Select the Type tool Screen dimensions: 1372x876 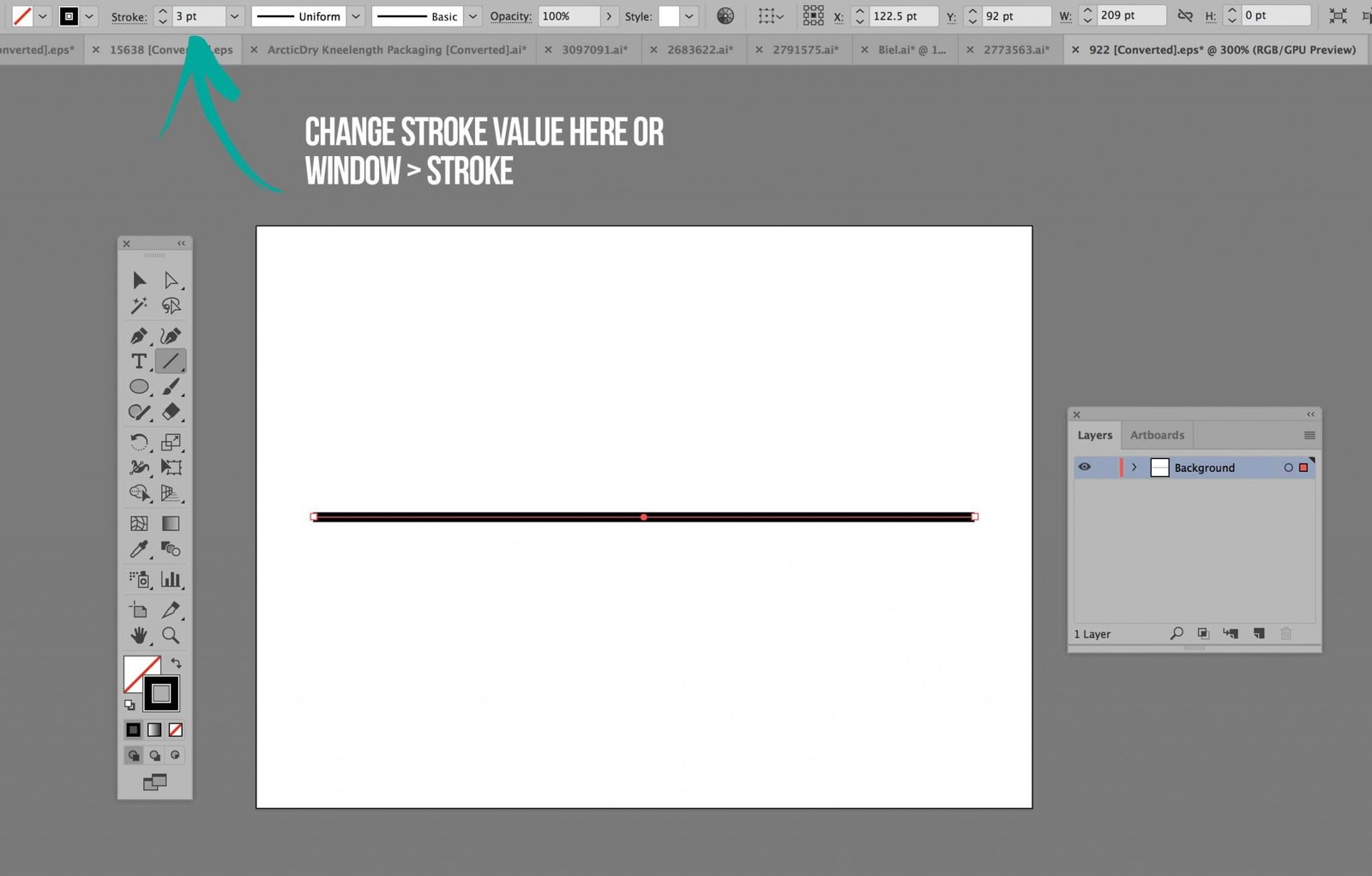[137, 360]
